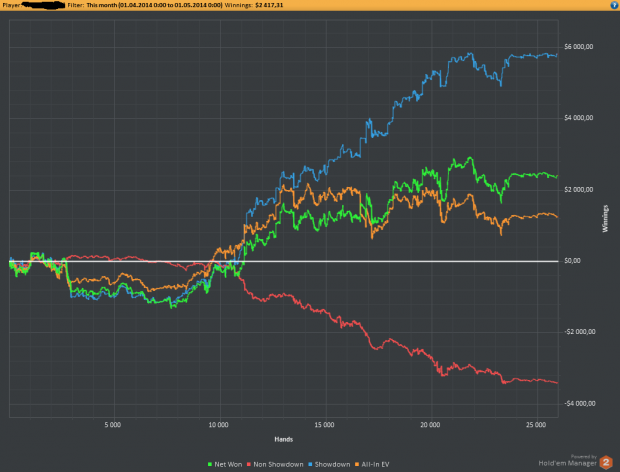The width and height of the screenshot is (620, 472).
Task: Click the 25 000 hands tick label
Action: pos(536,425)
